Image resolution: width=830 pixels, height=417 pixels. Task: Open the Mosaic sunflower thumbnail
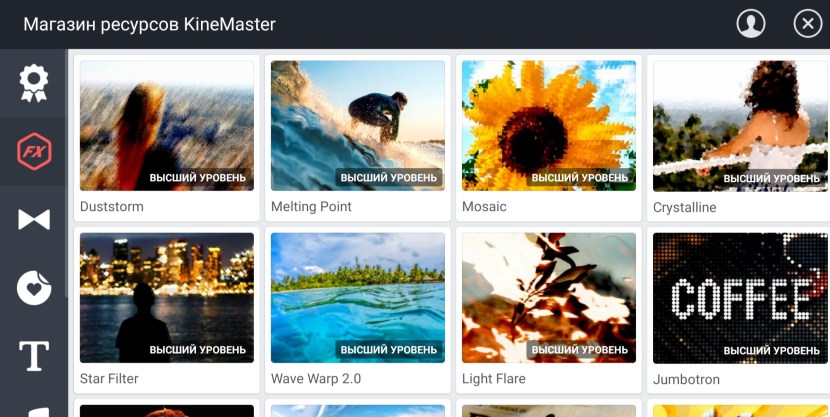point(549,125)
